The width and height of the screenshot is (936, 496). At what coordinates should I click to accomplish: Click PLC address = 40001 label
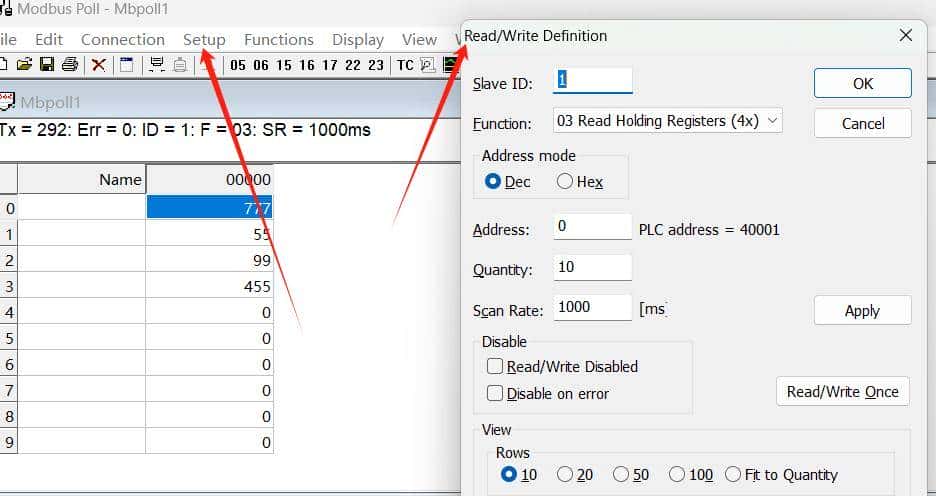pos(709,230)
